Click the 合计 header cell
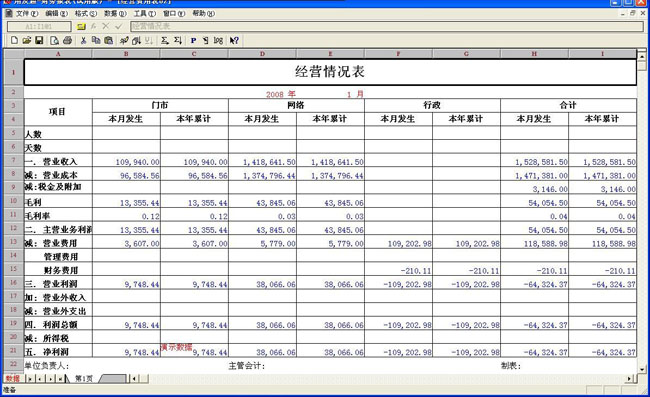The width and height of the screenshot is (650, 397). click(568, 105)
